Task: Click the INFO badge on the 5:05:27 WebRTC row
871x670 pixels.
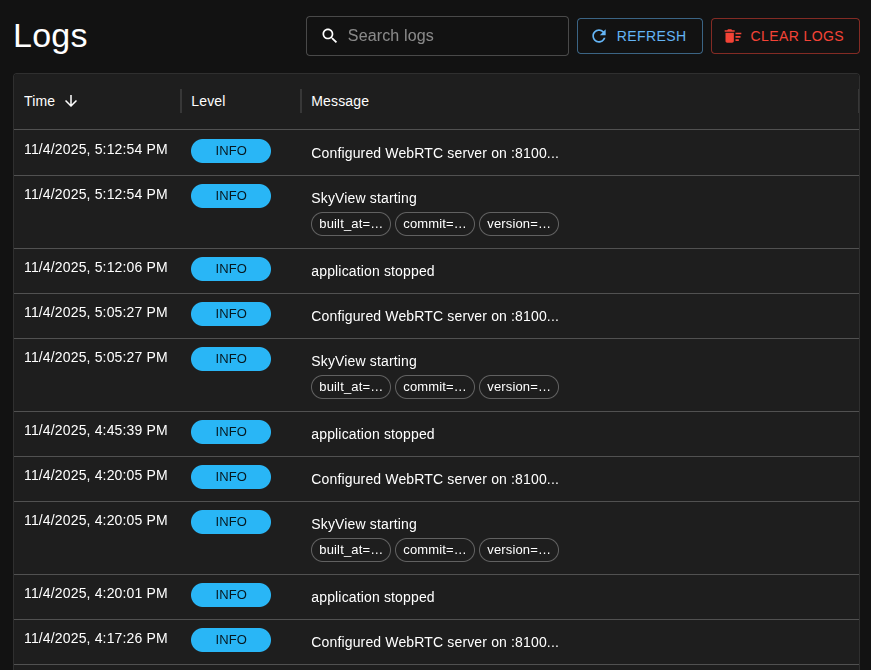Action: pyautogui.click(x=230, y=313)
